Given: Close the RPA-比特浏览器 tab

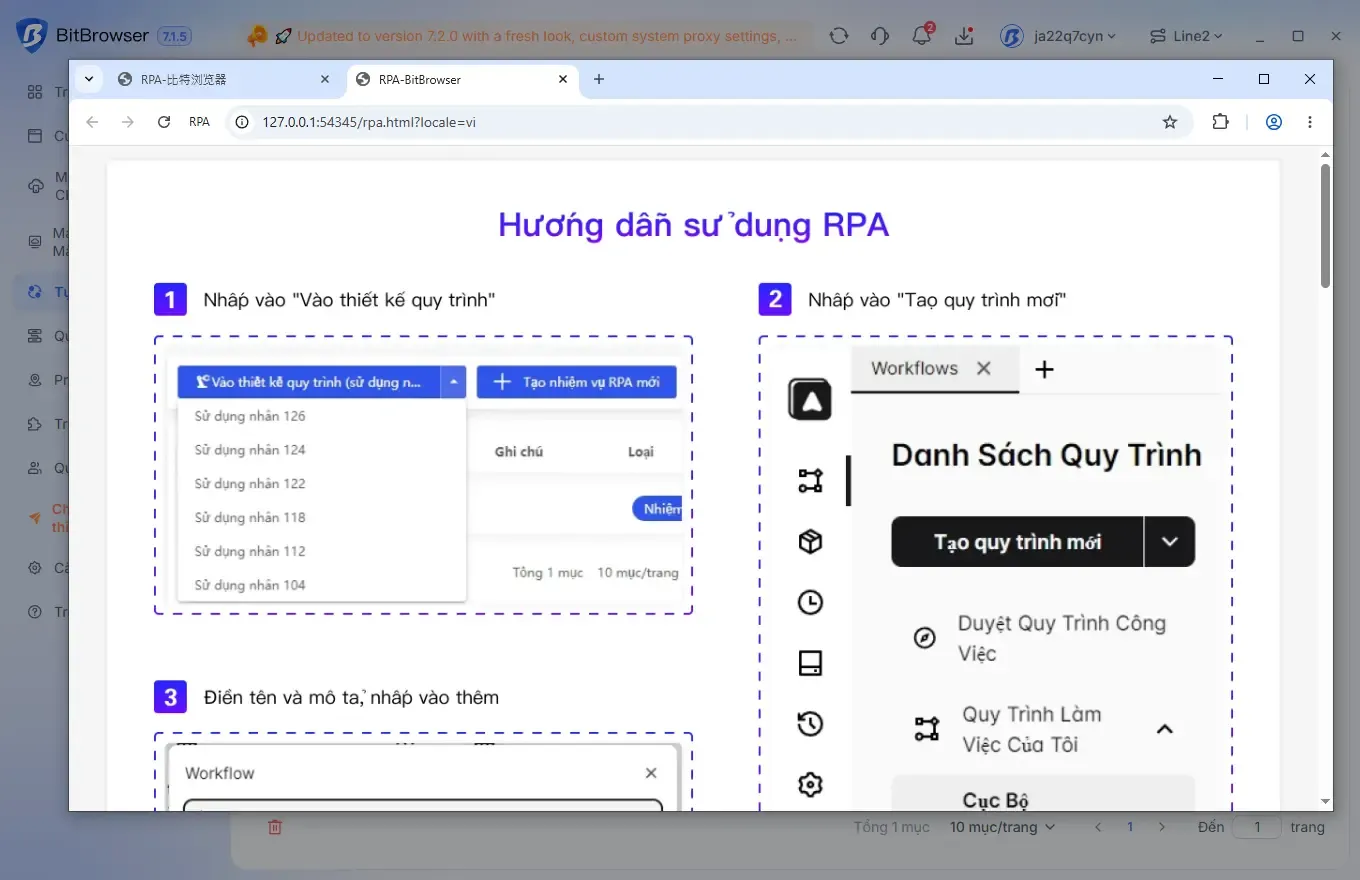Looking at the screenshot, I should [325, 79].
